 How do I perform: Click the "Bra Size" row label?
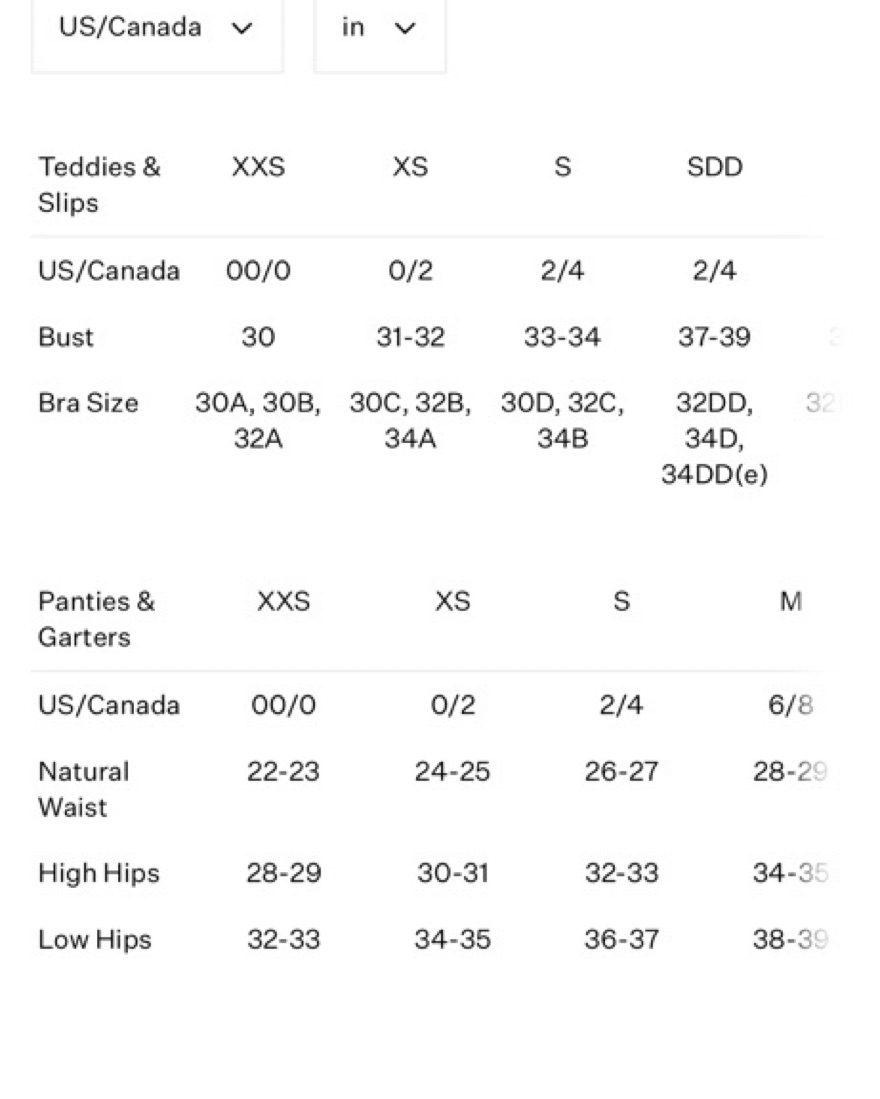[88, 403]
